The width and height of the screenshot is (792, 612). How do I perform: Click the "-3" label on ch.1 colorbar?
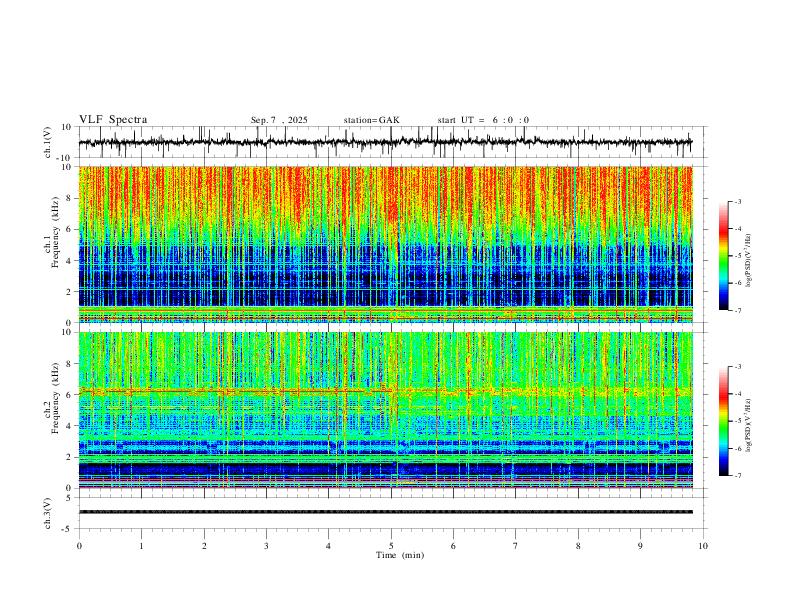[737, 201]
